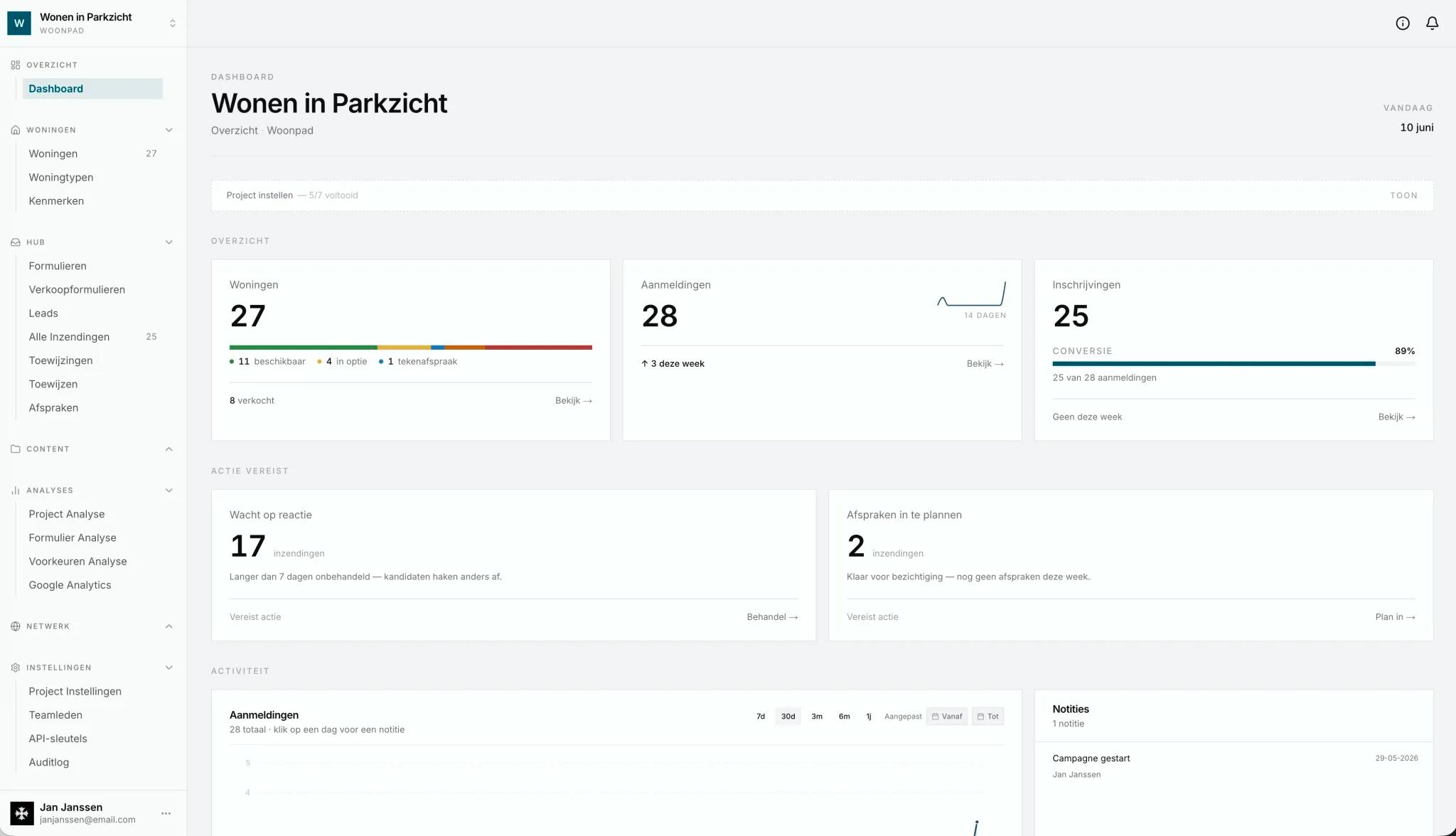Viewport: 1456px width, 836px height.
Task: Open Woningen in the sidebar
Action: coord(92,154)
